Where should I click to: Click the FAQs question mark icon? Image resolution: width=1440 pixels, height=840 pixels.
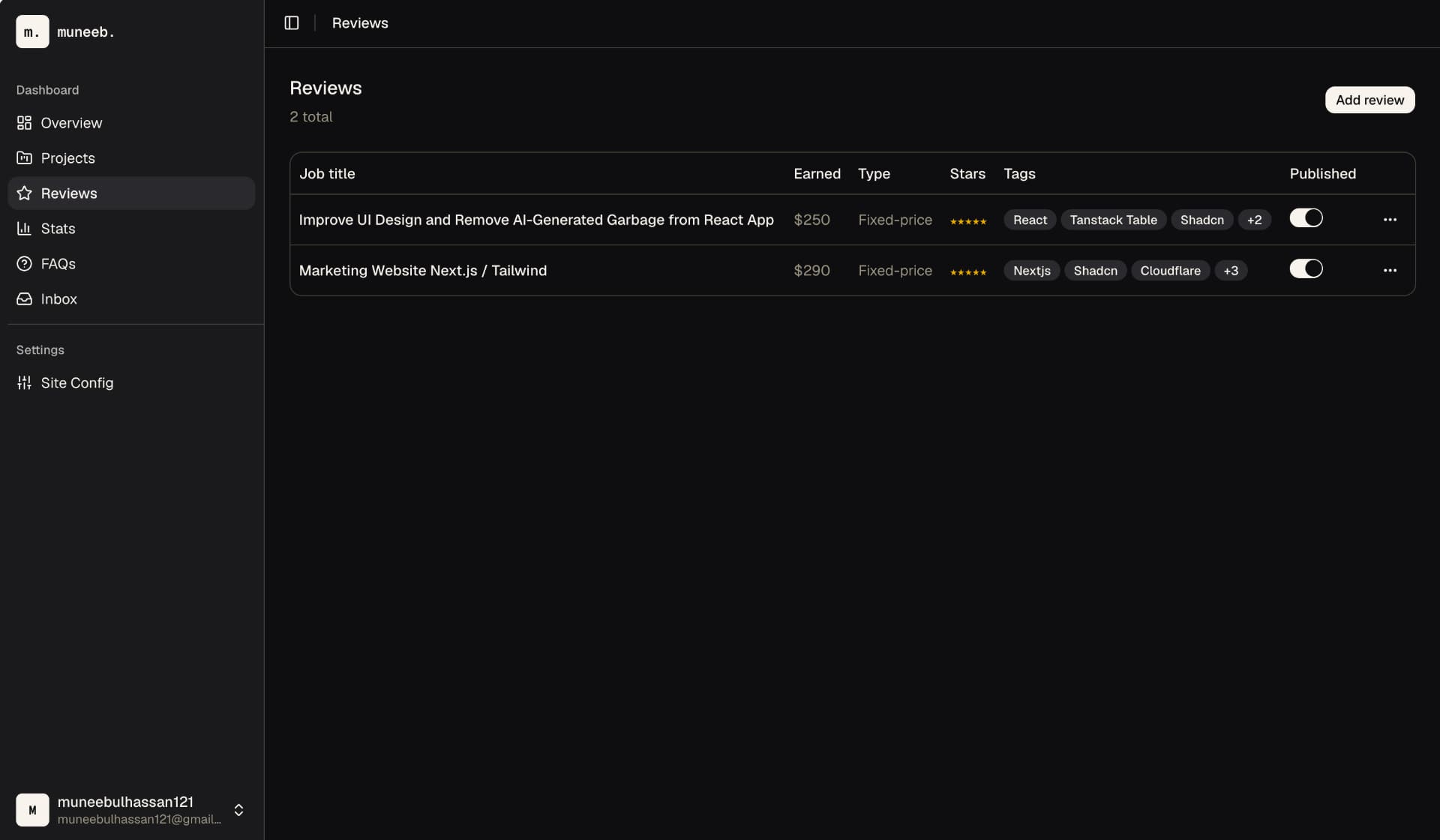point(24,264)
